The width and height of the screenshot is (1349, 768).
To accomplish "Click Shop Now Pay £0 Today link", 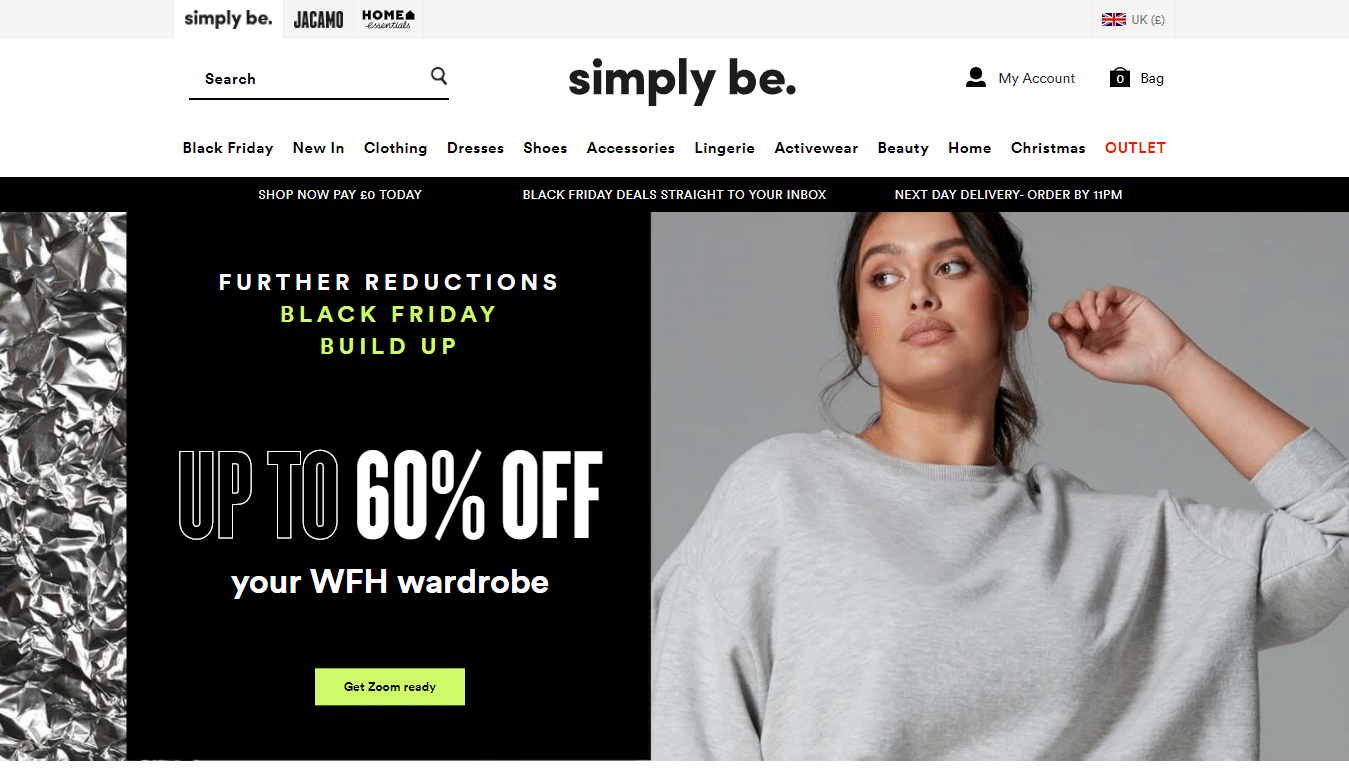I will 340,195.
